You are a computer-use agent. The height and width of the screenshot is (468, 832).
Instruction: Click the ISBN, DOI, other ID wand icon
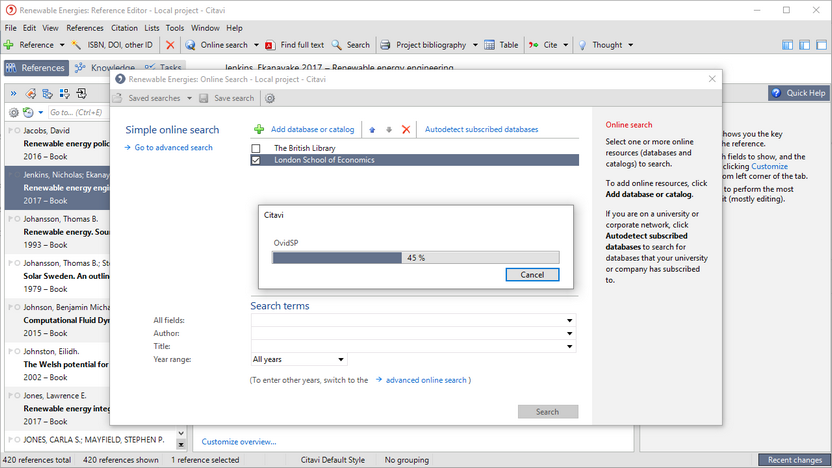(76, 45)
